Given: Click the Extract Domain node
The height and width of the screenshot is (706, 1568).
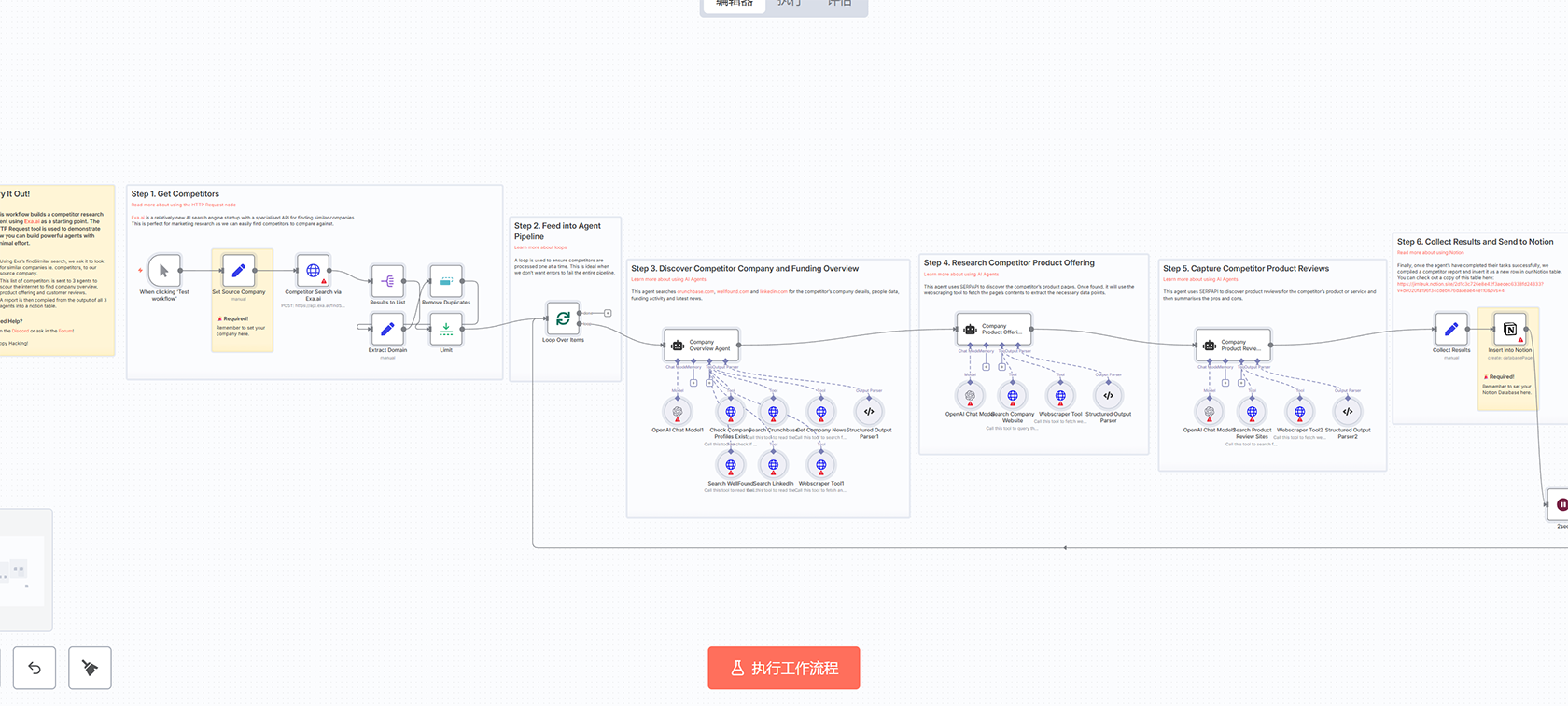Looking at the screenshot, I should [387, 329].
